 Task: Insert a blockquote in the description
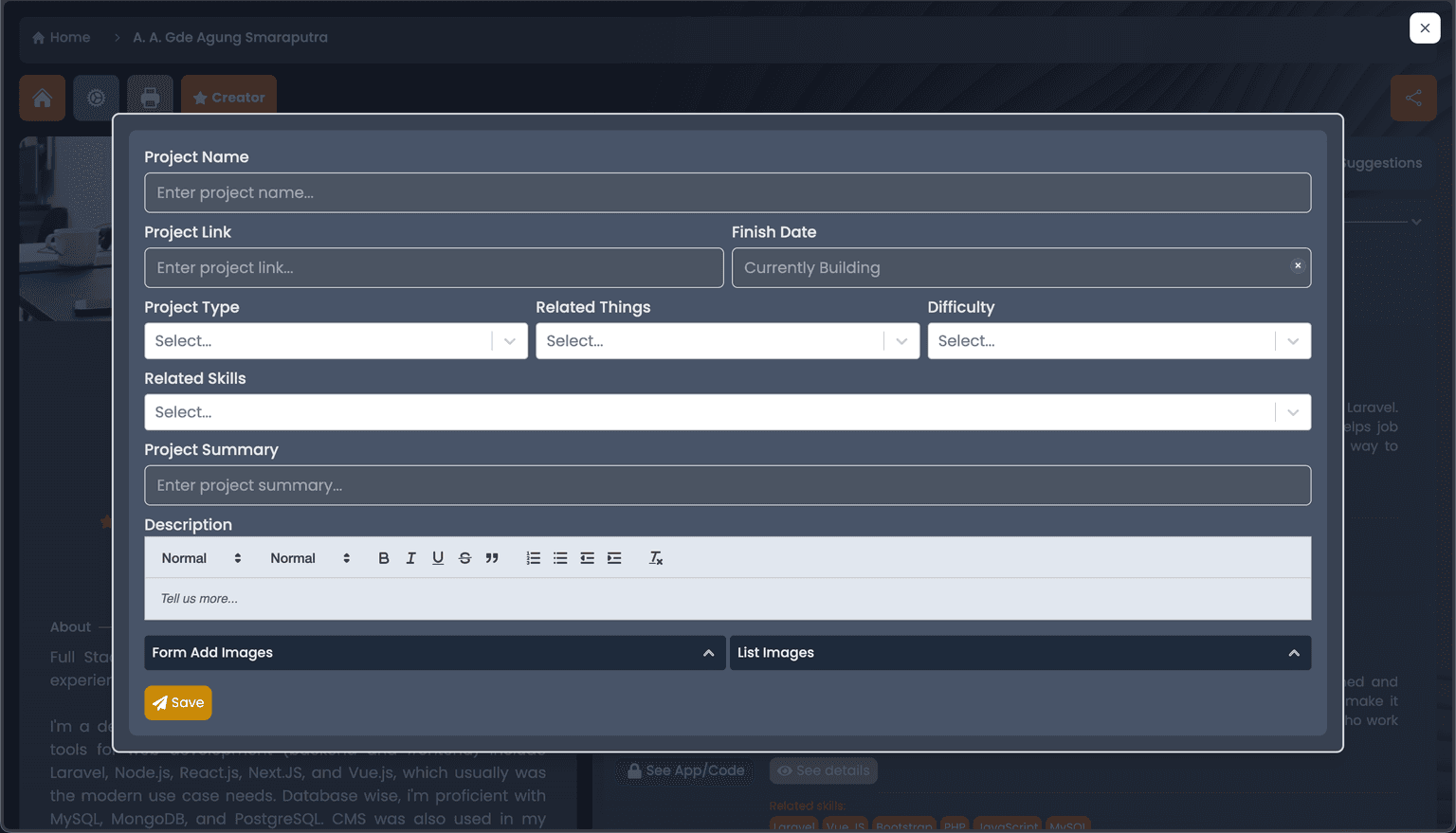coord(492,557)
